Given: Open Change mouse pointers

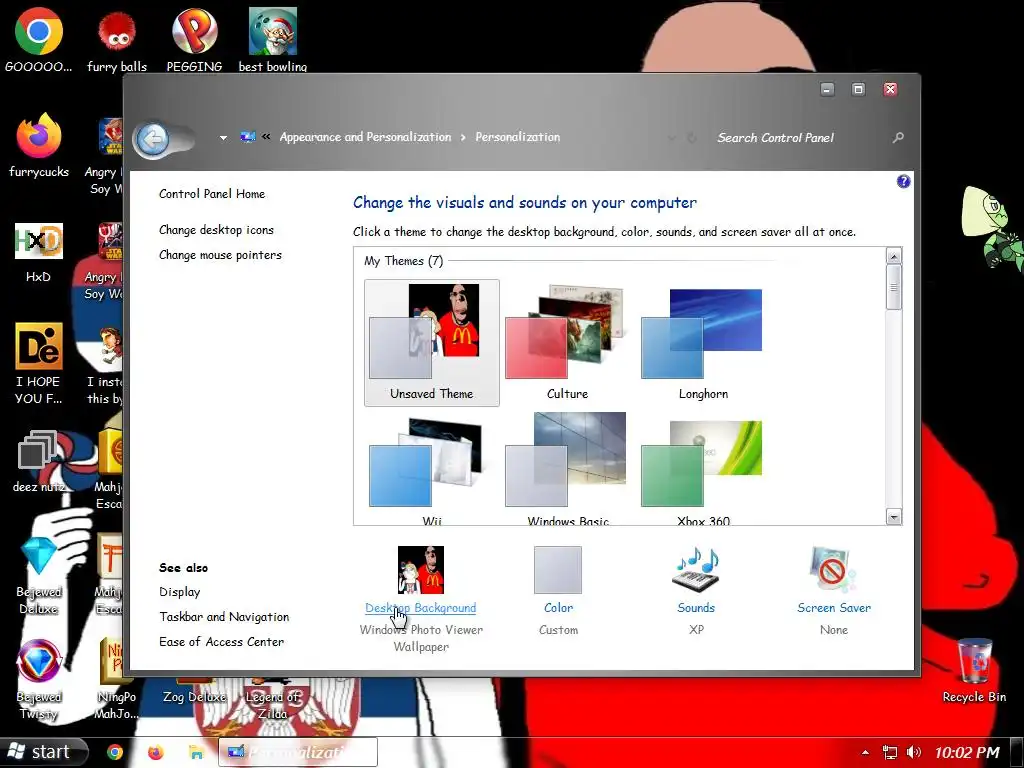Looking at the screenshot, I should pos(220,255).
